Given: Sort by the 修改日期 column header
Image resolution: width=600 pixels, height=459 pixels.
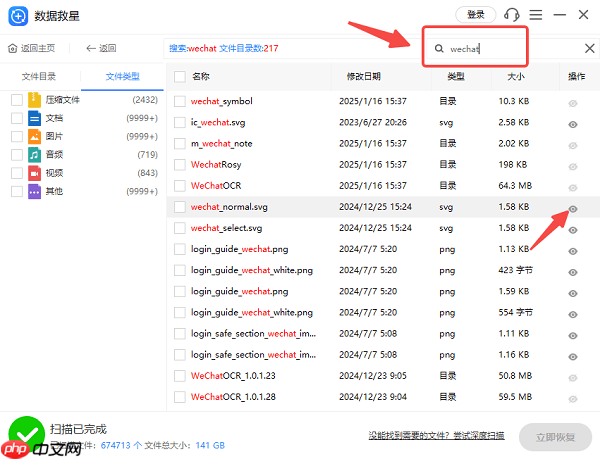Looking at the screenshot, I should [364, 76].
